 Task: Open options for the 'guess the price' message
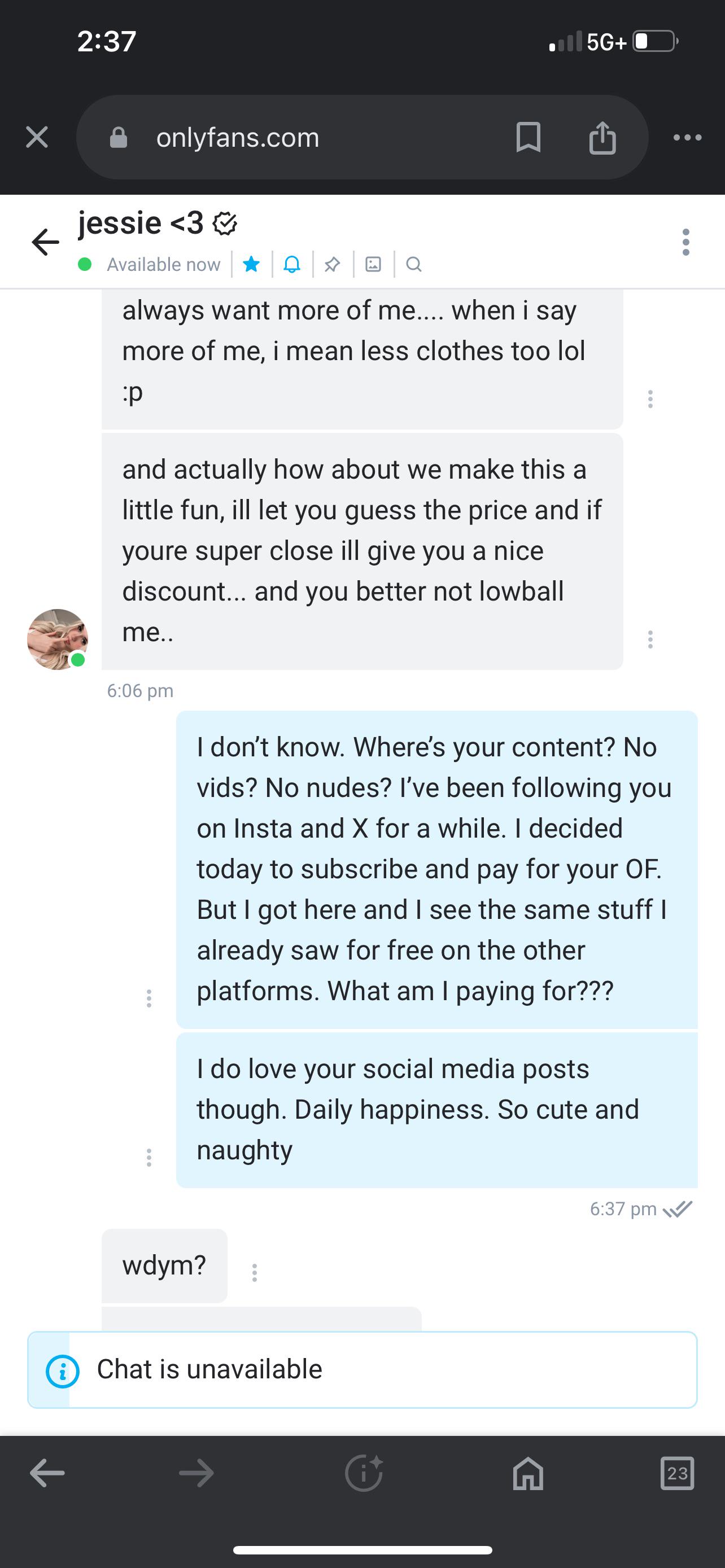tap(650, 639)
